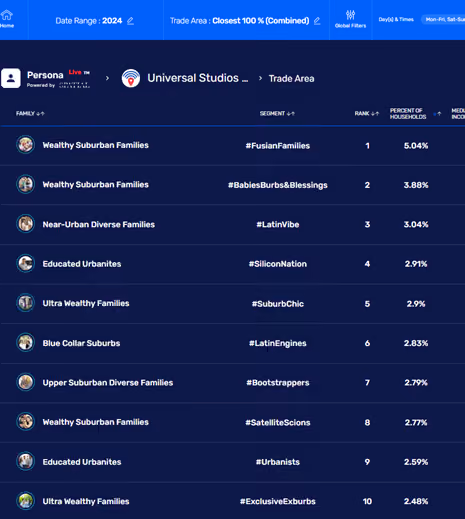Sort by FAMILY column header
The image size is (465, 519).
tap(30, 114)
